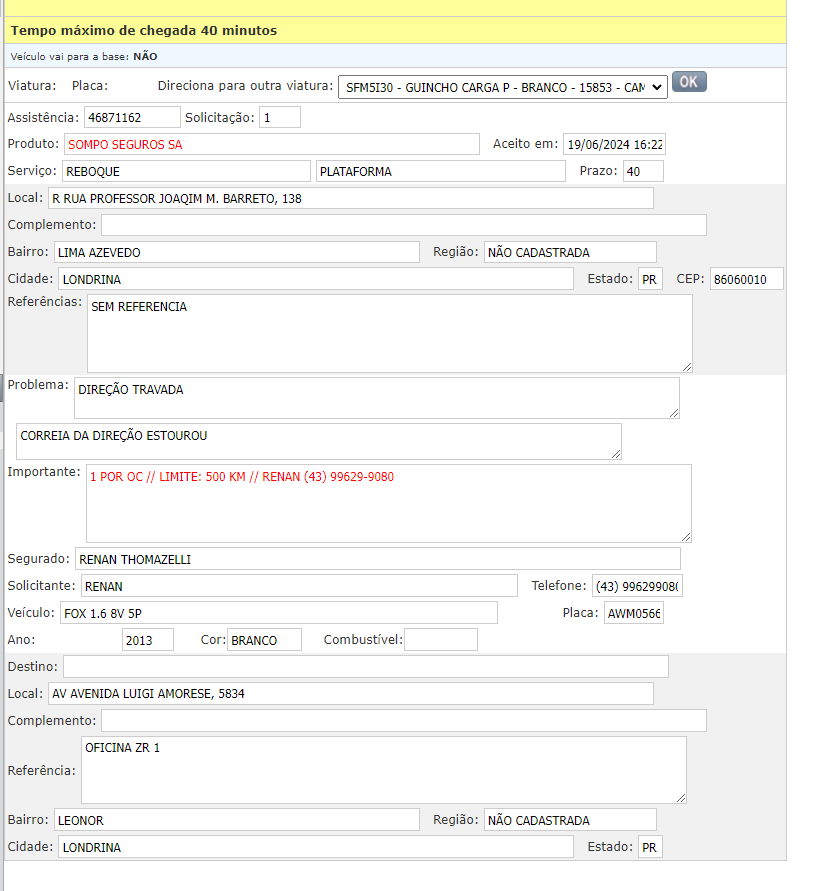Click the empty Destino field
The height and width of the screenshot is (891, 832).
(x=366, y=667)
